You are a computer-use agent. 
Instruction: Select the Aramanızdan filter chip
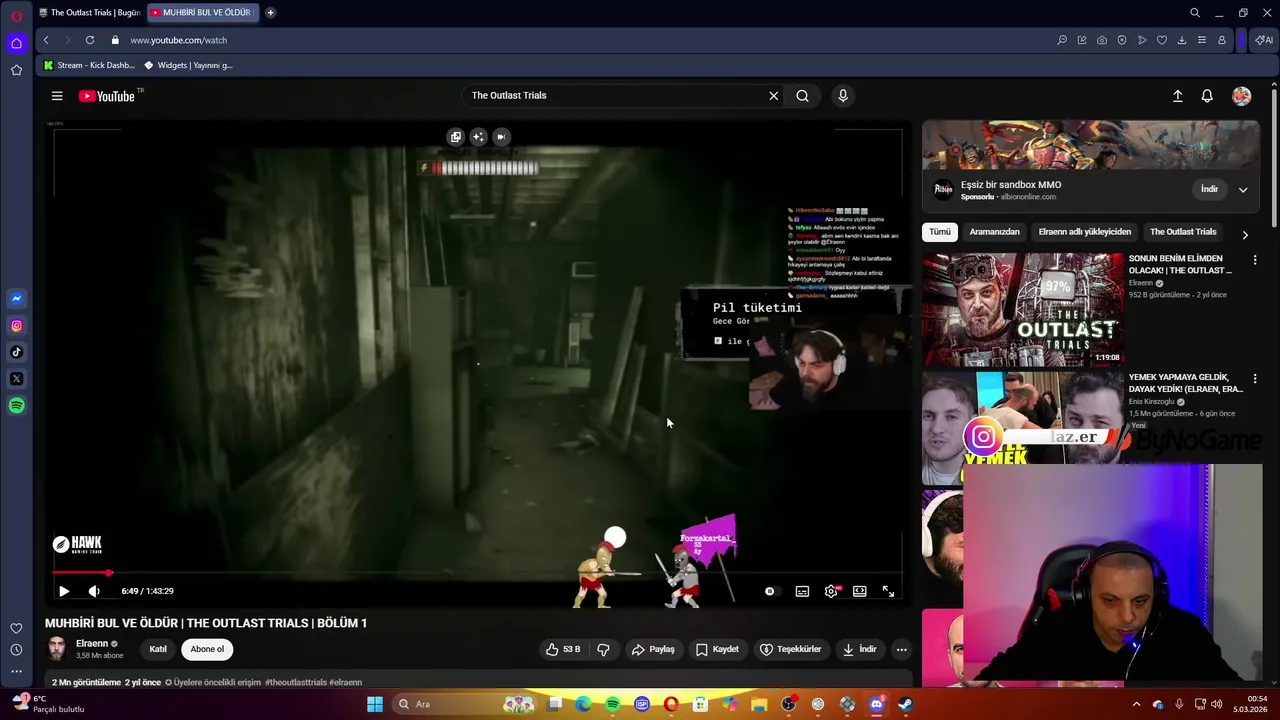tap(994, 232)
